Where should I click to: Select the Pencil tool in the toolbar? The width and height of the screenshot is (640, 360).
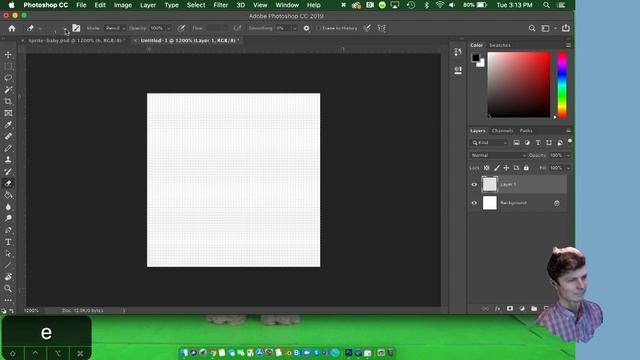pyautogui.click(x=8, y=148)
